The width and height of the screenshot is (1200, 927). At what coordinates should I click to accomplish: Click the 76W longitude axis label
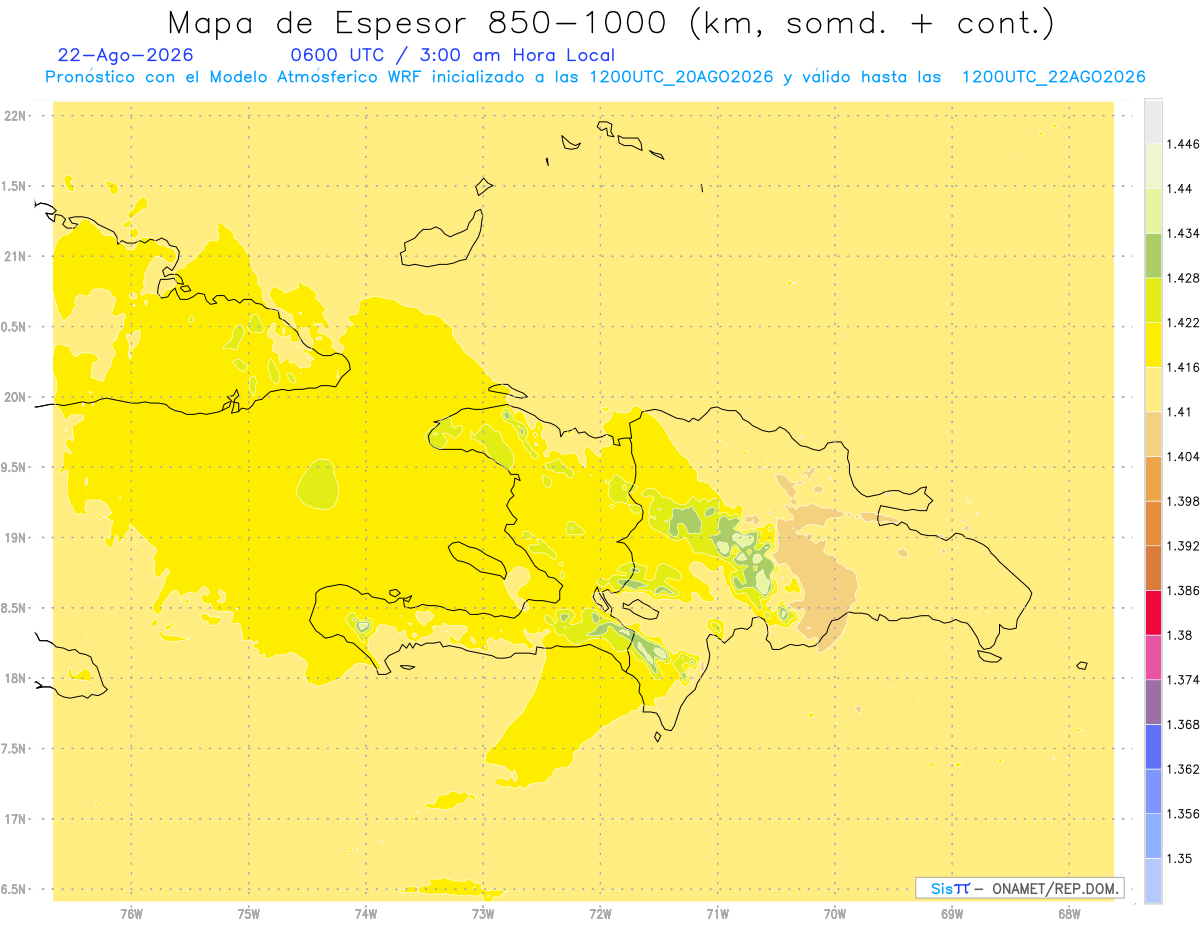point(131,914)
